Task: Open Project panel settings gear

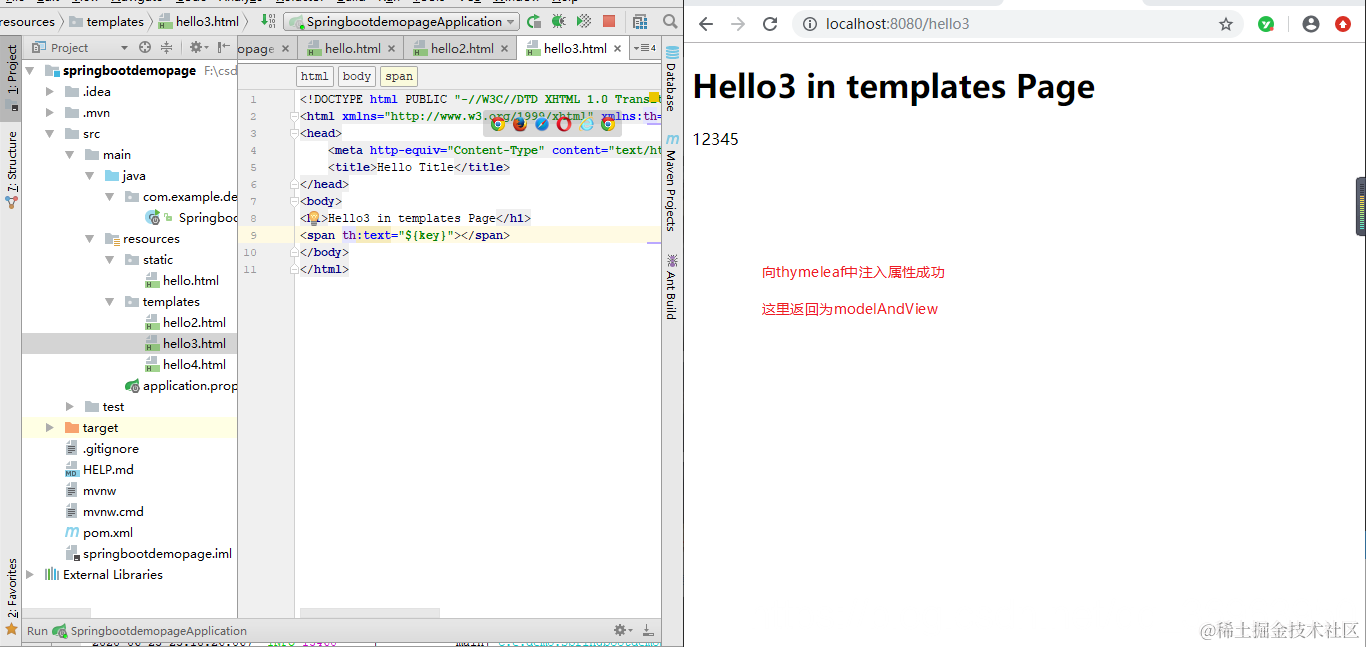Action: [197, 47]
